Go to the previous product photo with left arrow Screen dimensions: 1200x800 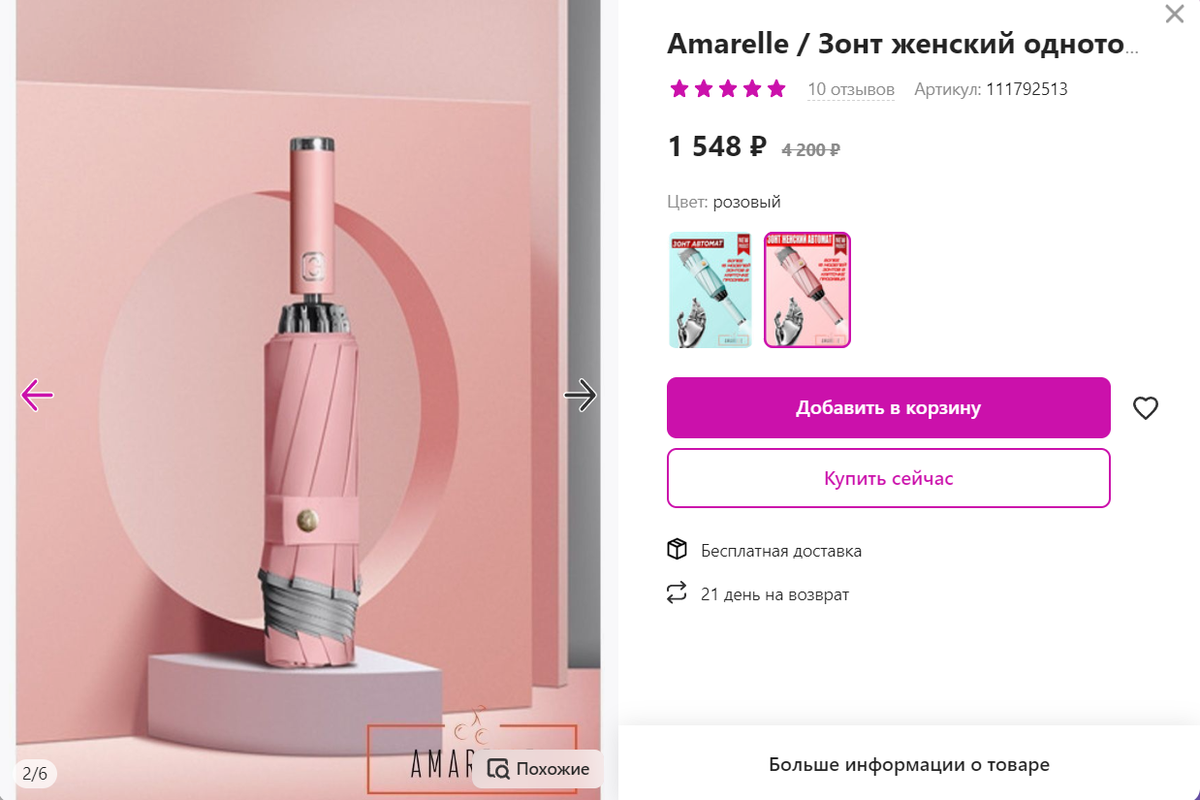point(37,396)
